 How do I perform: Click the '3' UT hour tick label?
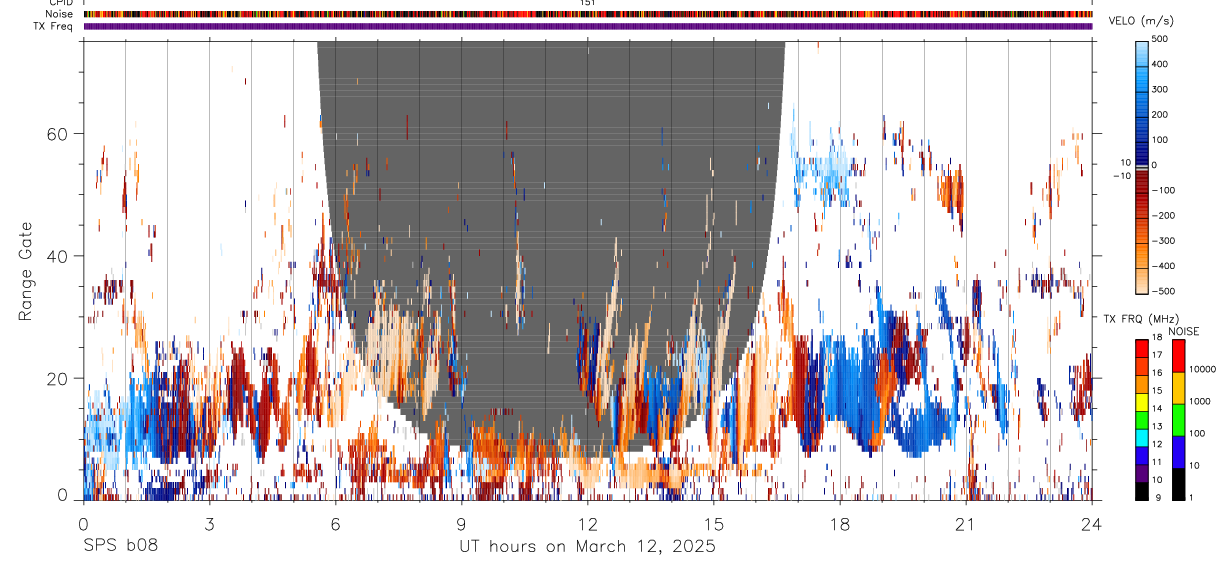[208, 523]
